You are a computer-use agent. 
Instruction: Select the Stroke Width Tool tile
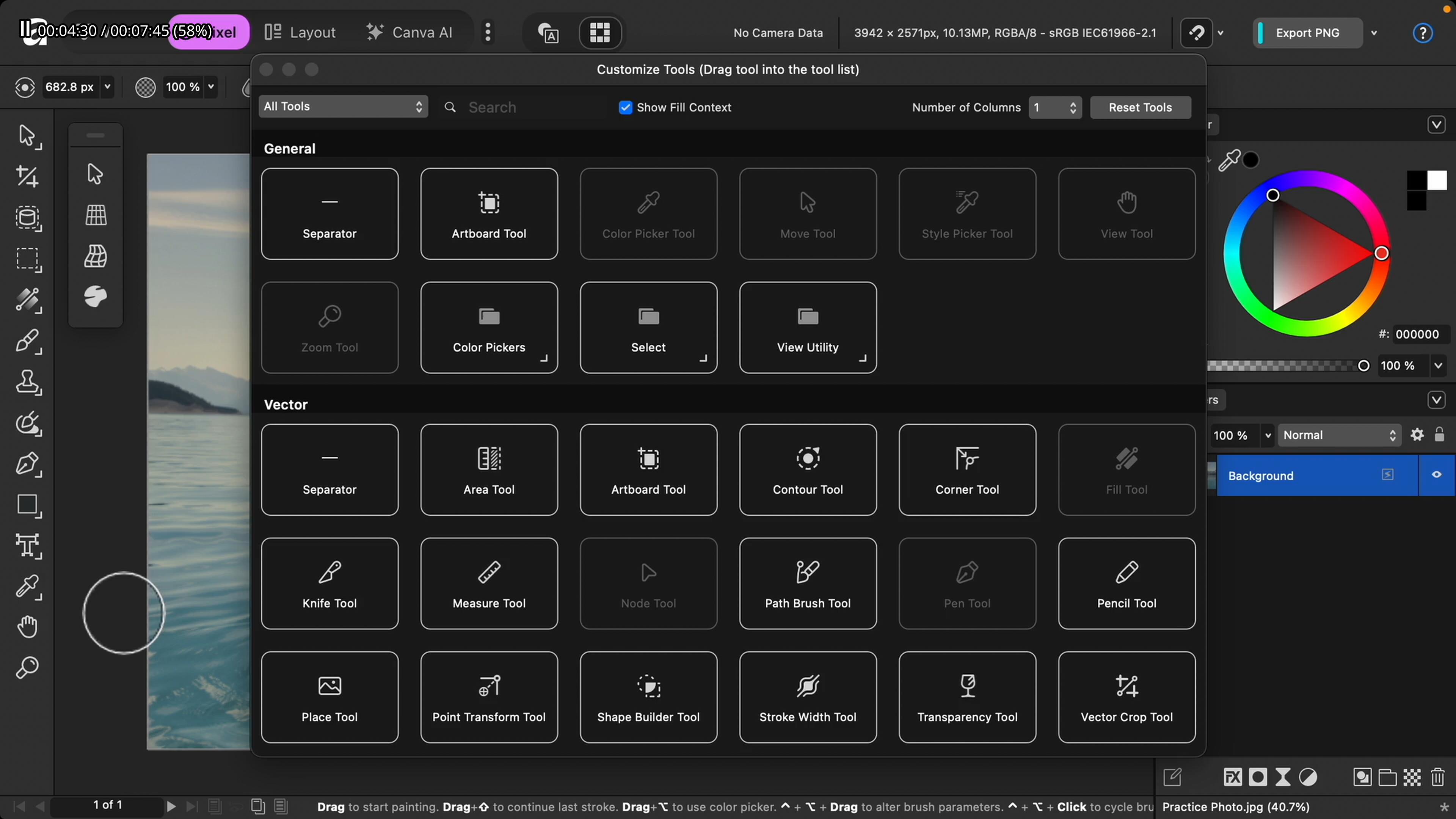tap(808, 697)
